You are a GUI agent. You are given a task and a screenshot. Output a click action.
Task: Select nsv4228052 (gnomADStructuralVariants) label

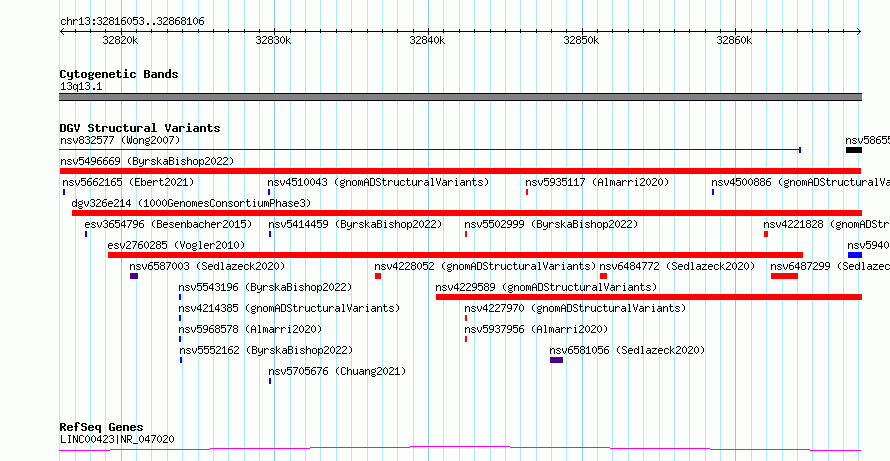[485, 266]
